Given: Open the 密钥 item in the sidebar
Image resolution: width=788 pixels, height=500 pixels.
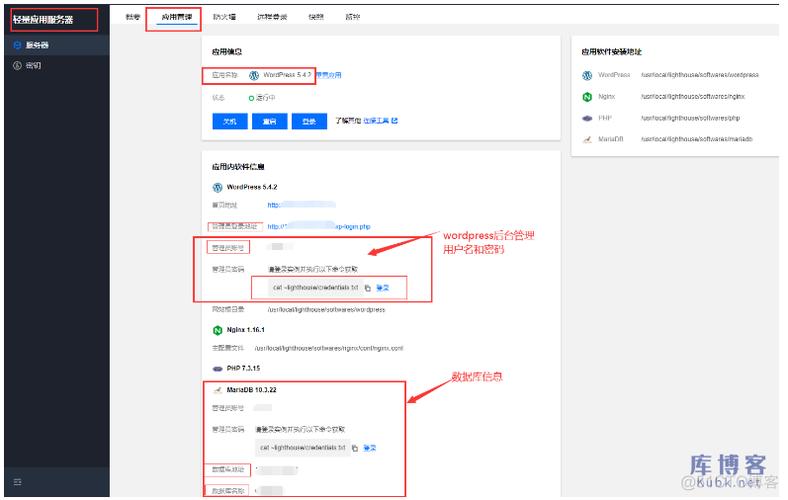Looking at the screenshot, I should (56, 65).
